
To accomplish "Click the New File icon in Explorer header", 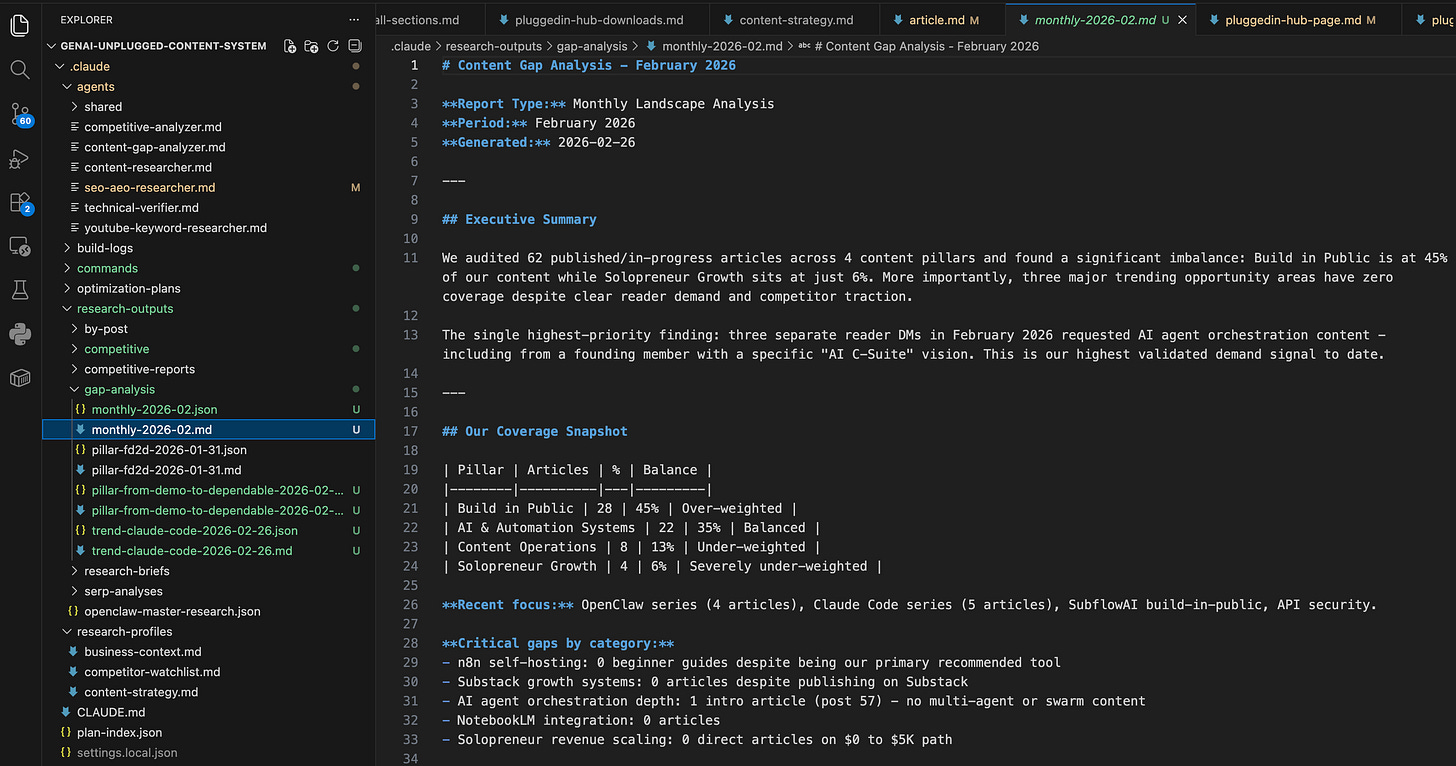I will [290, 46].
